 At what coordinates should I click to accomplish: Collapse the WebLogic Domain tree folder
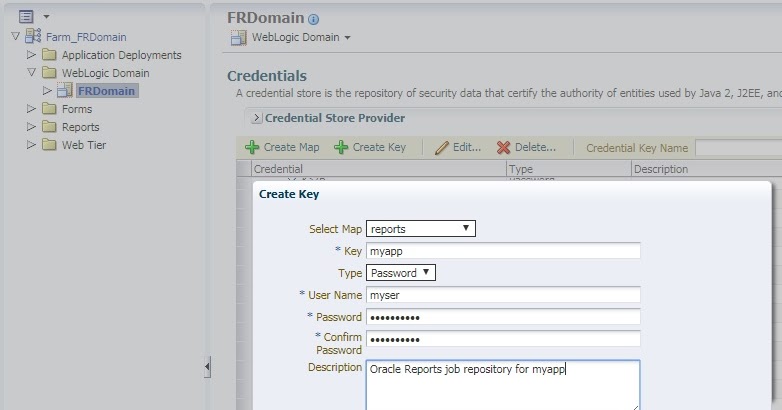click(31, 72)
